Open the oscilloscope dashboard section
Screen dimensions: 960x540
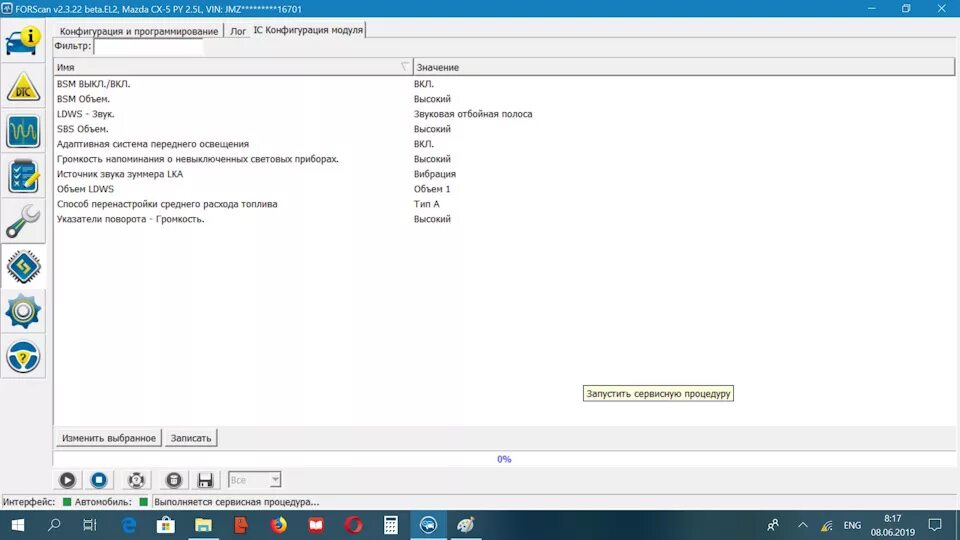click(x=23, y=131)
